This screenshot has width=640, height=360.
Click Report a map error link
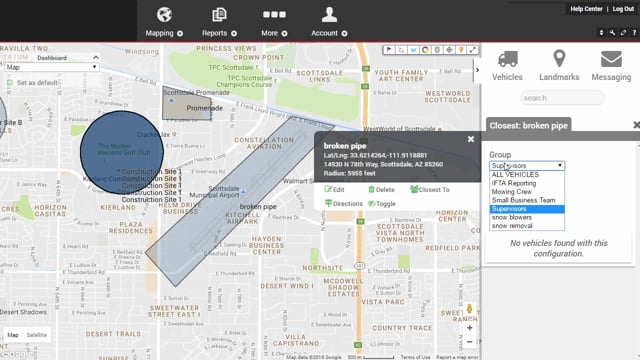tap(457, 357)
